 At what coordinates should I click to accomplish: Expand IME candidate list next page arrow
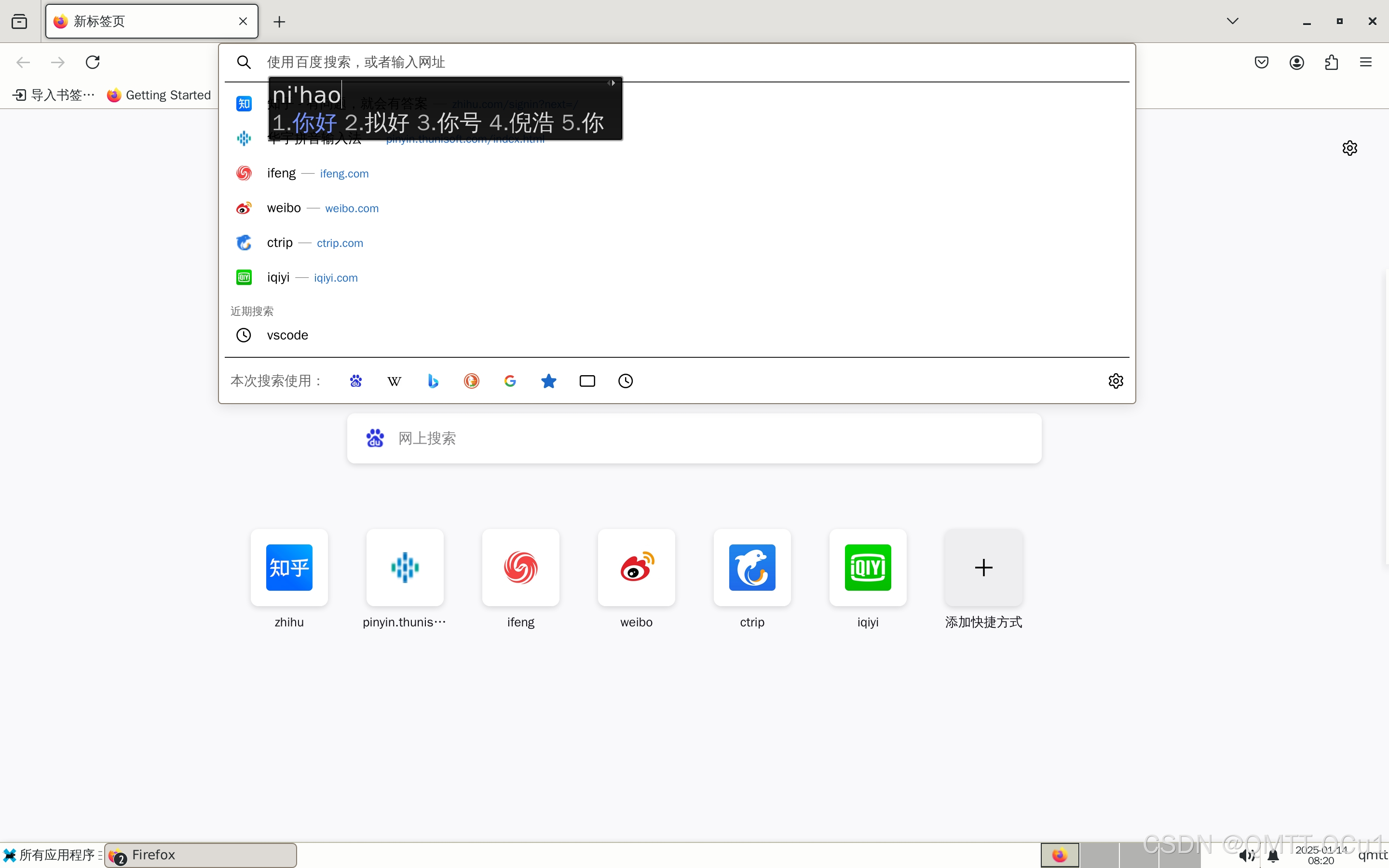tap(613, 83)
